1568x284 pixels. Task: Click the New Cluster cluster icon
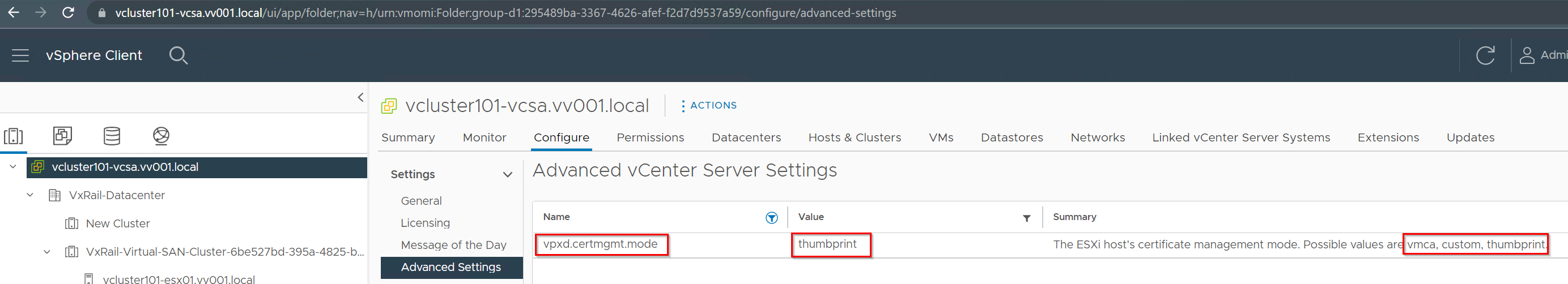(x=72, y=224)
